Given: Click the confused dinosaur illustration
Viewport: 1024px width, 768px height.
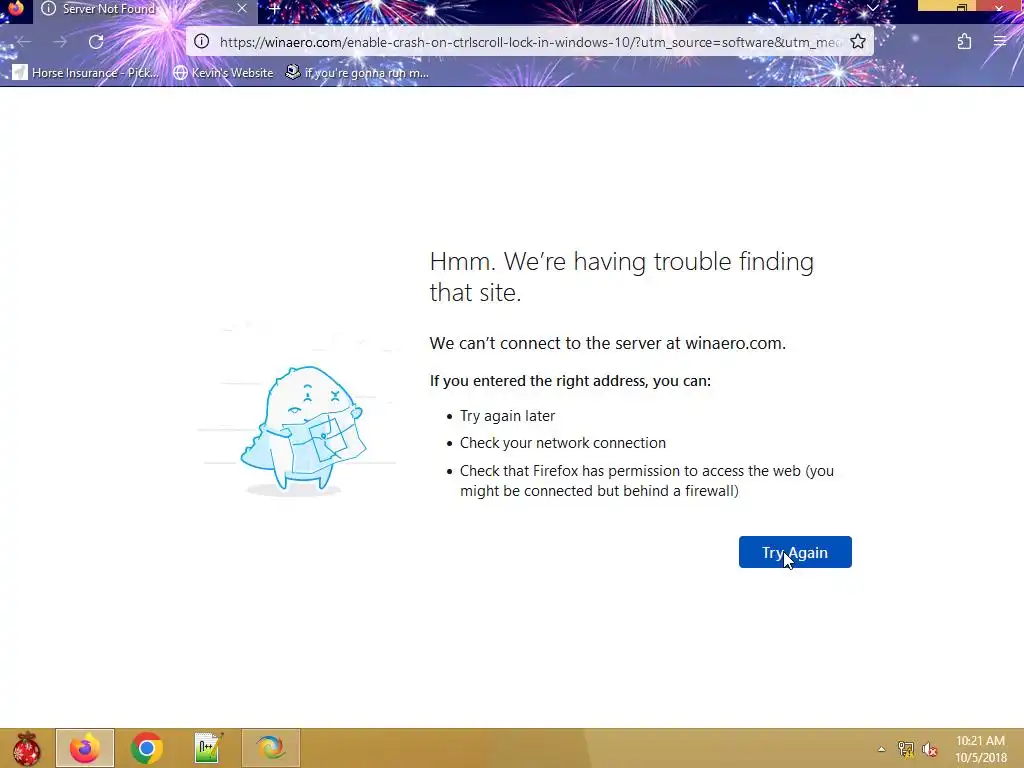Looking at the screenshot, I should pos(302,429).
